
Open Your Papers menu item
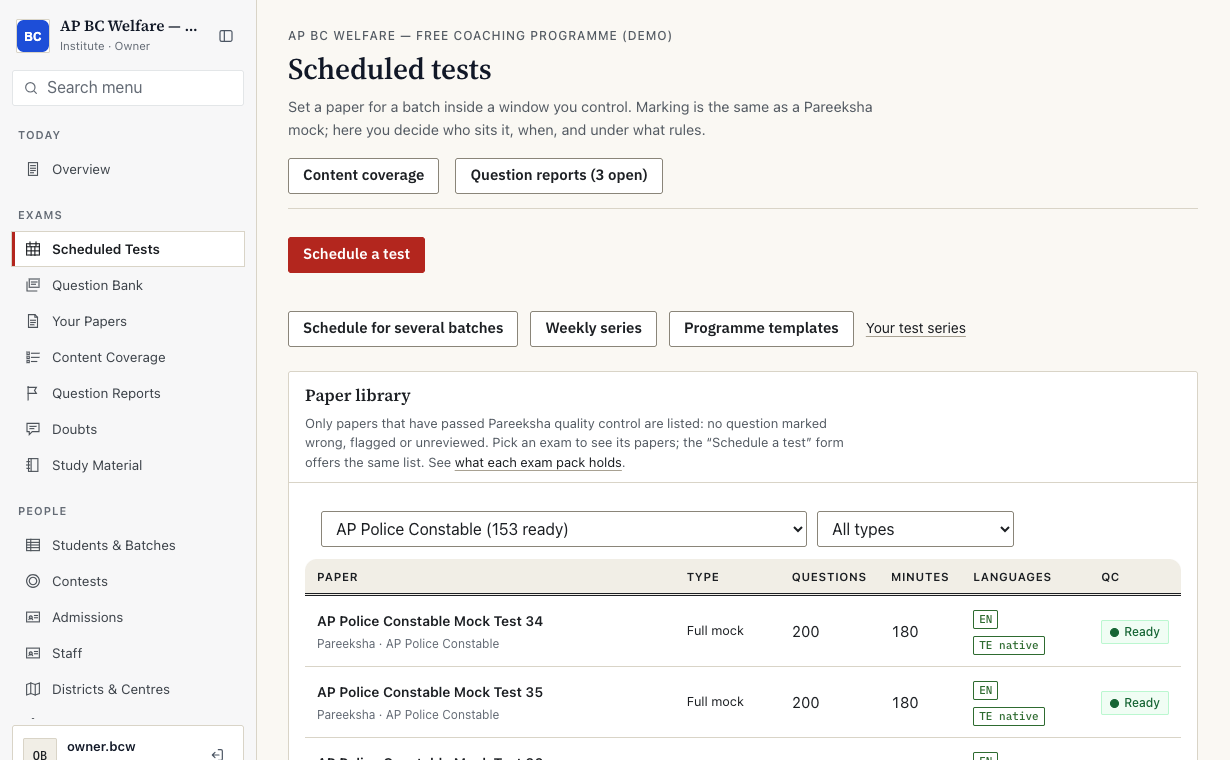(x=128, y=321)
